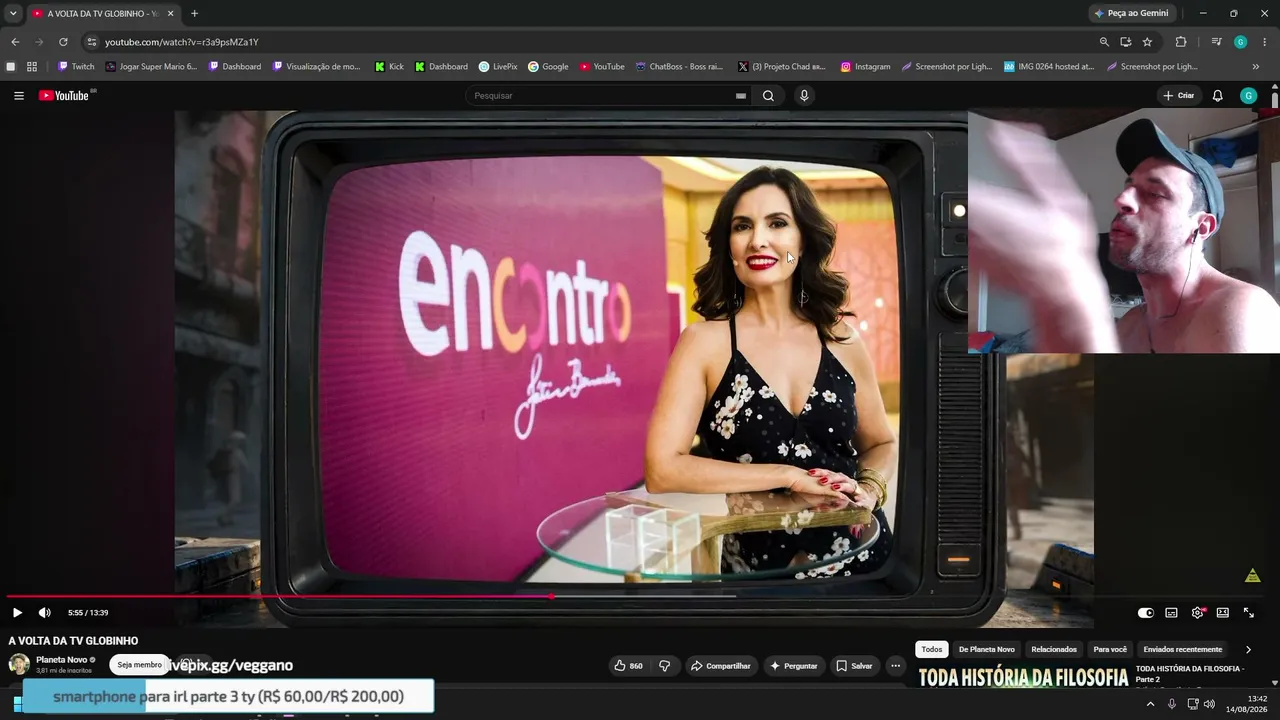Open the Jogar Super Mario 6 bookmark
The height and width of the screenshot is (720, 1280).
151,67
